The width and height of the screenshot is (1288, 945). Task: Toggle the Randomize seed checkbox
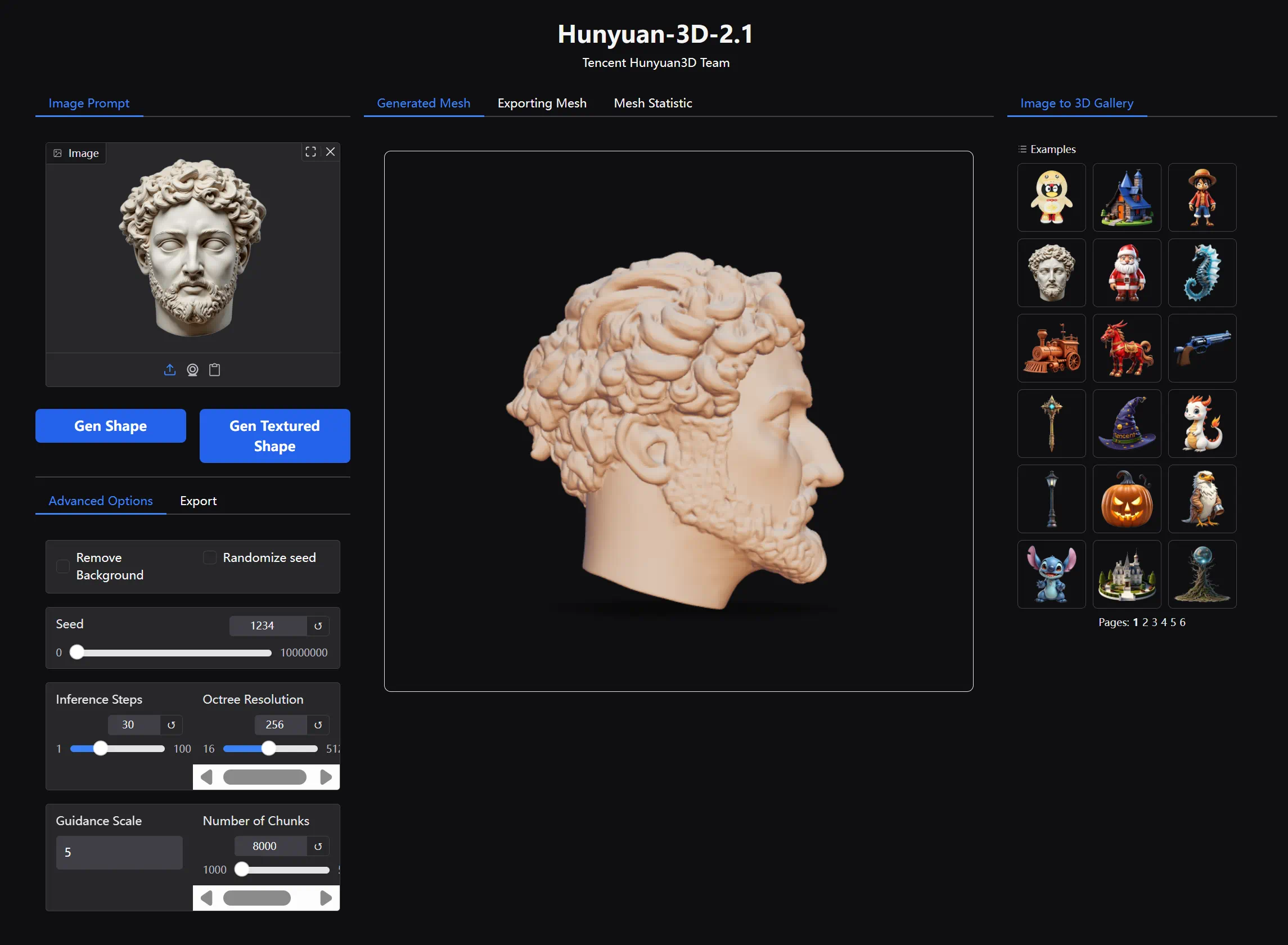pyautogui.click(x=210, y=557)
